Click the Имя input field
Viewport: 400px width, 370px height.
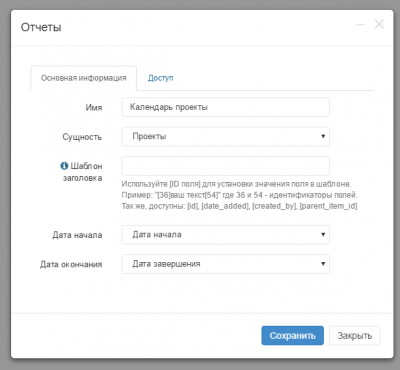(225, 107)
